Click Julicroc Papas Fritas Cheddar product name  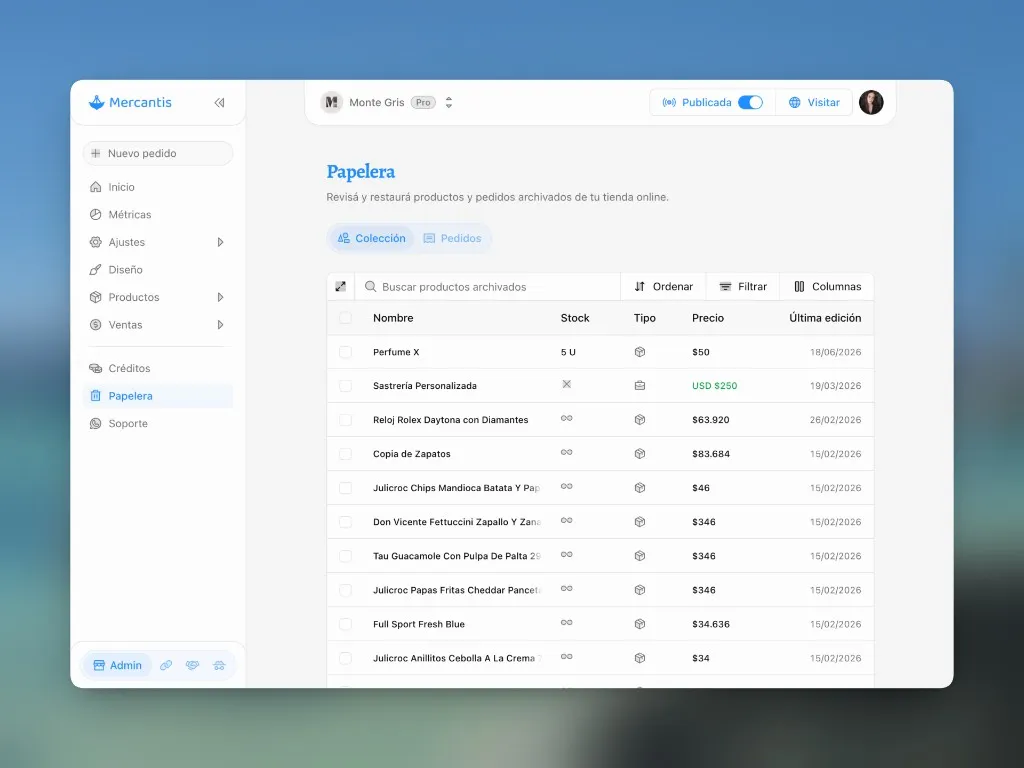click(x=457, y=590)
